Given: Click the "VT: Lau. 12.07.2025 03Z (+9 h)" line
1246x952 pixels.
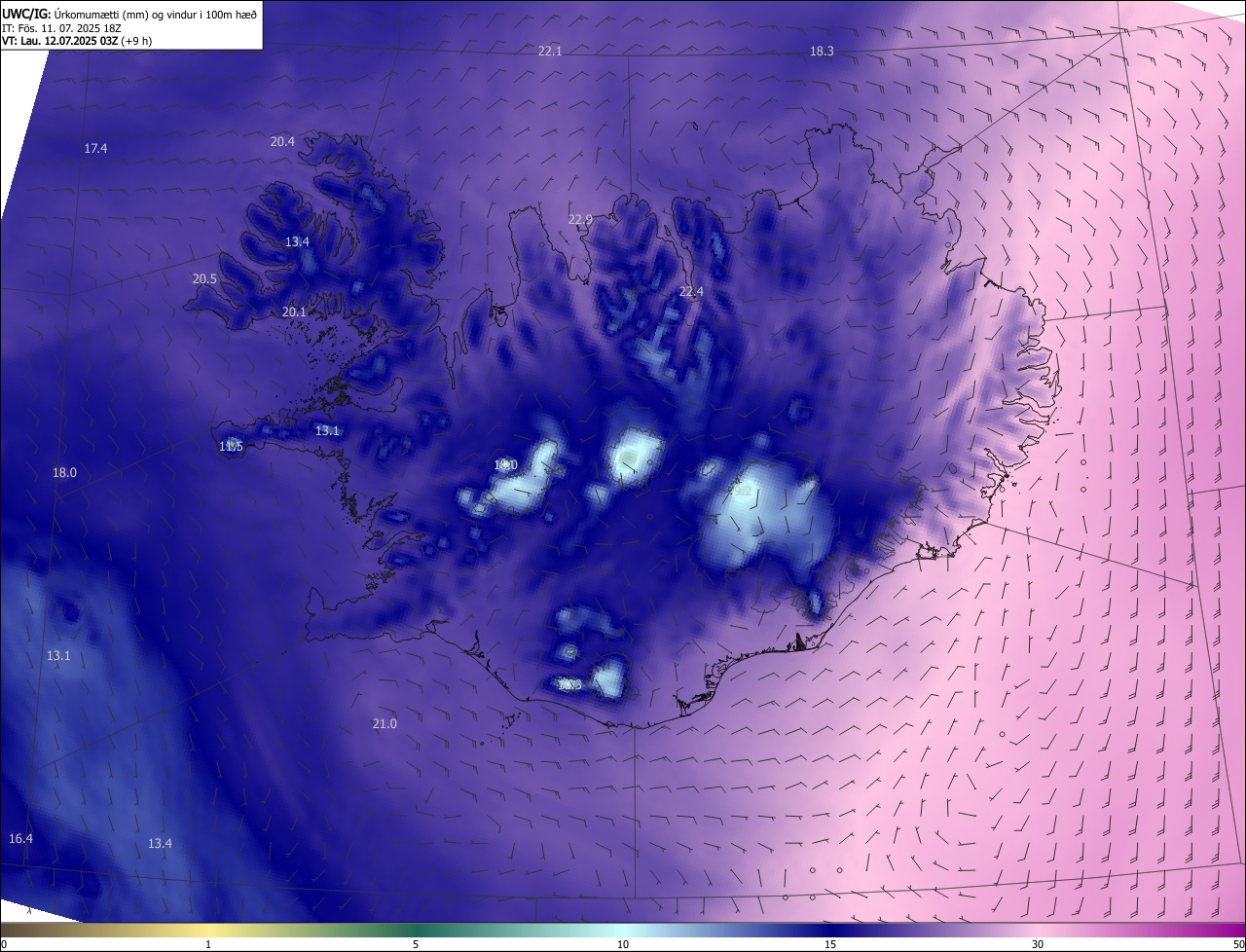Looking at the screenshot, I should coord(77,41).
